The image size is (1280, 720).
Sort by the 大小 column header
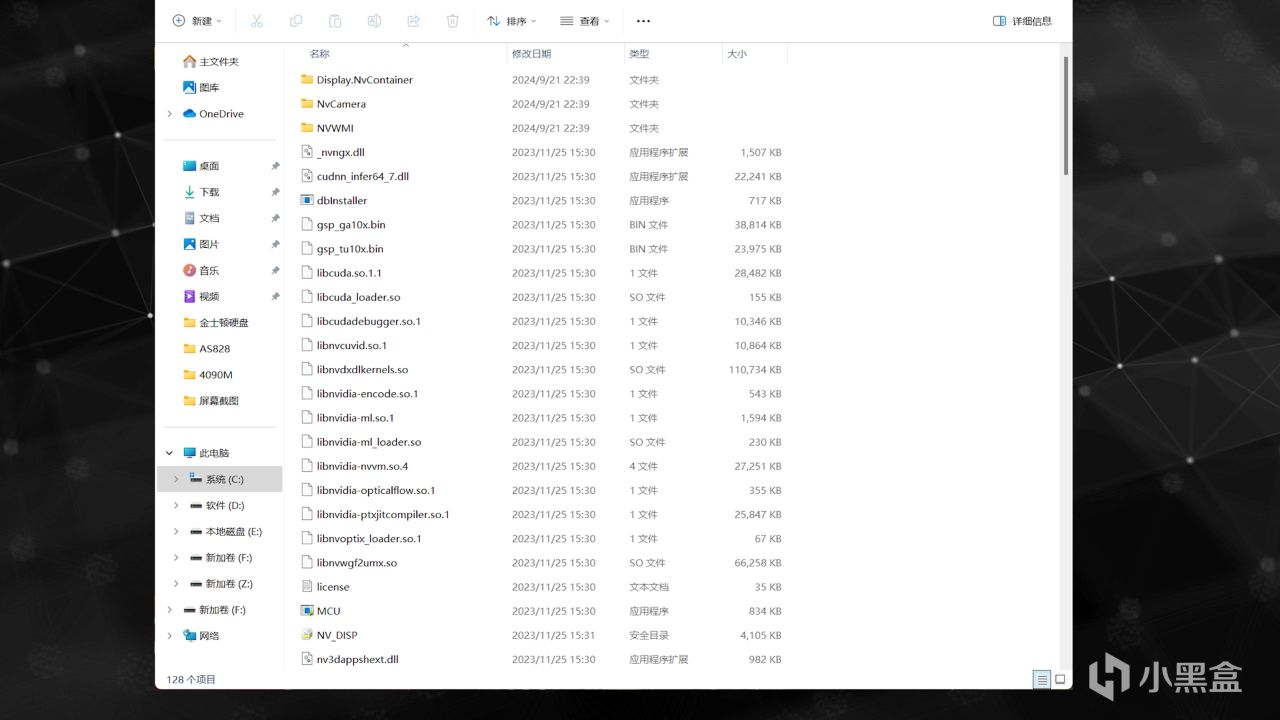pos(737,54)
